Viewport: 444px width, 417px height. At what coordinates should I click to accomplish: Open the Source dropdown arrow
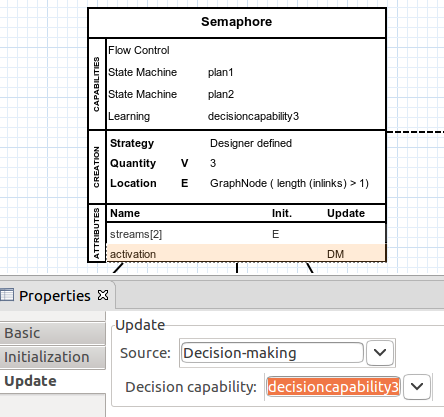[380, 353]
